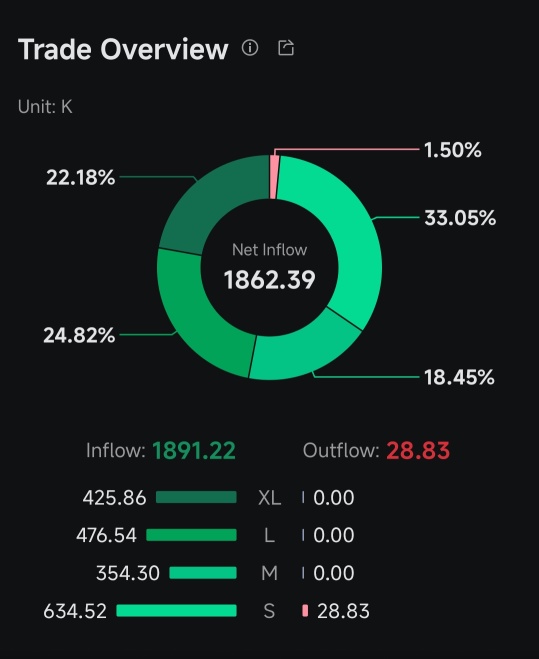Tap the S order size label

(x=270, y=611)
